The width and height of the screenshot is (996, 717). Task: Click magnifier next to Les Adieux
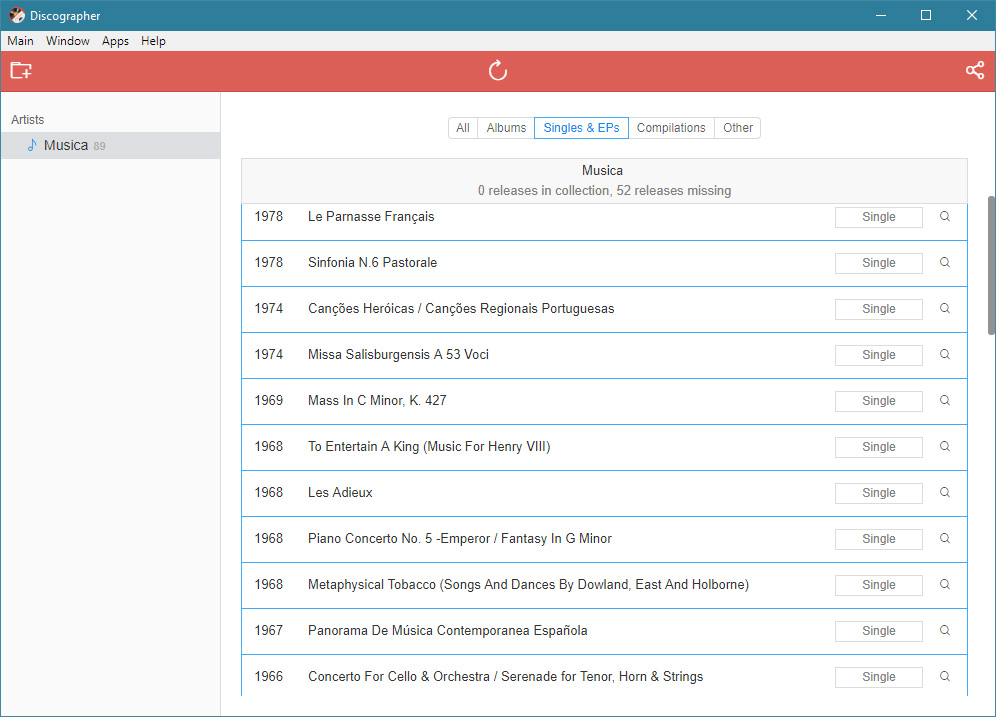[945, 493]
